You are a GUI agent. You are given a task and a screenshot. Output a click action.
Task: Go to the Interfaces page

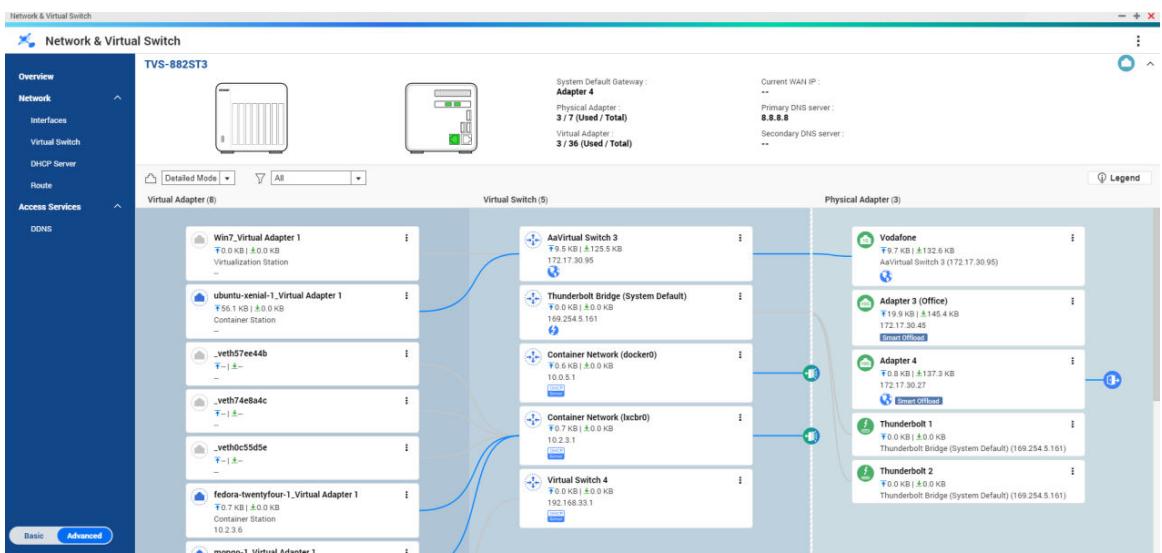click(48, 120)
